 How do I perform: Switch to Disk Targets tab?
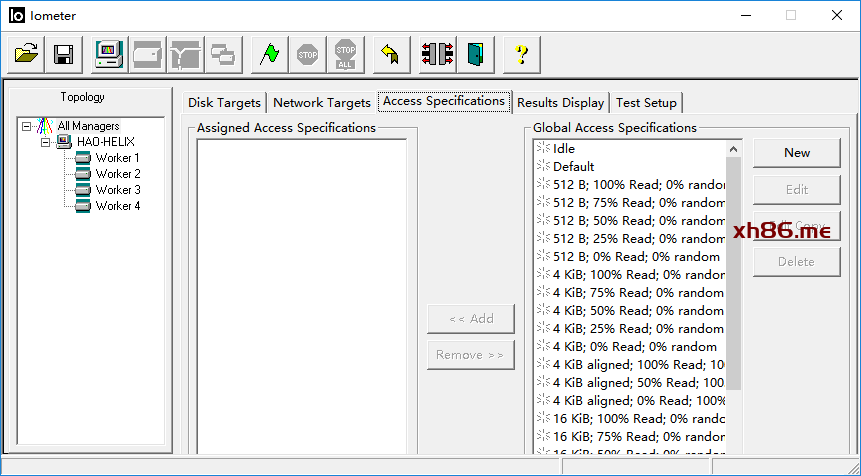coord(224,103)
